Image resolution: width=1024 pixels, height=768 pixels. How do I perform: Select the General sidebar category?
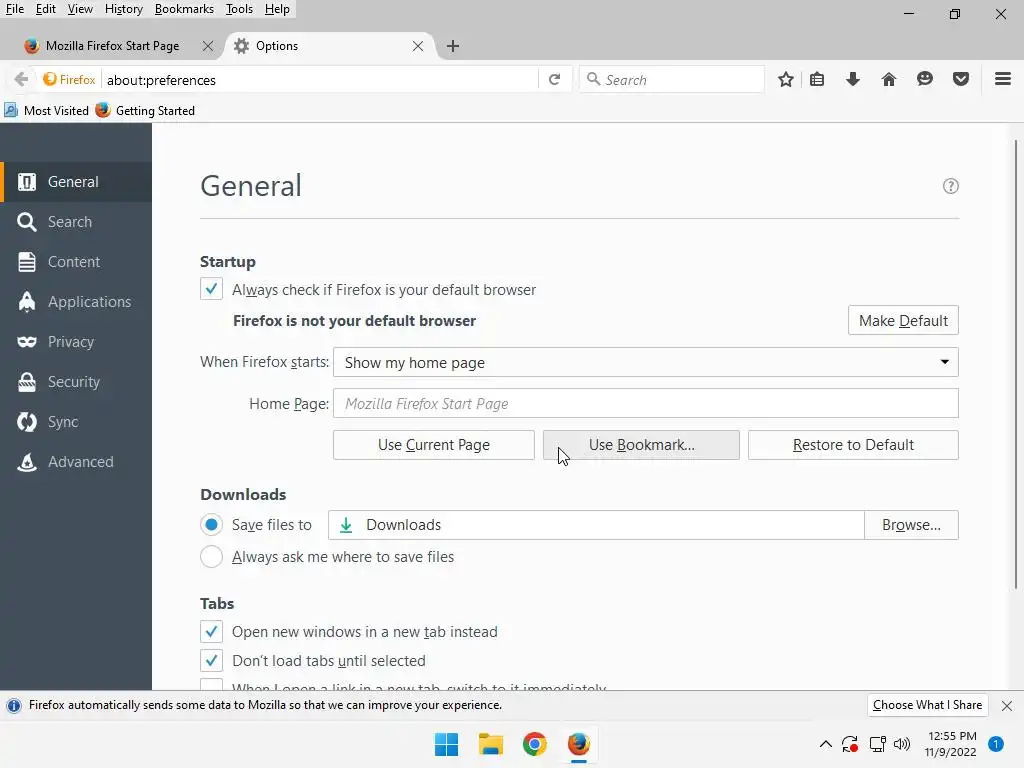(76, 182)
